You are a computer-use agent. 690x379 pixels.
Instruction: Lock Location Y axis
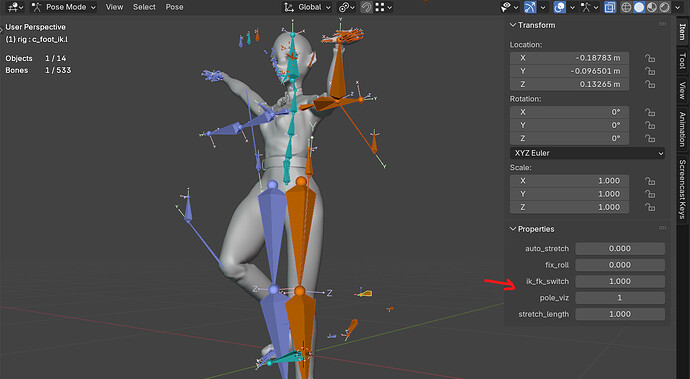click(x=650, y=71)
